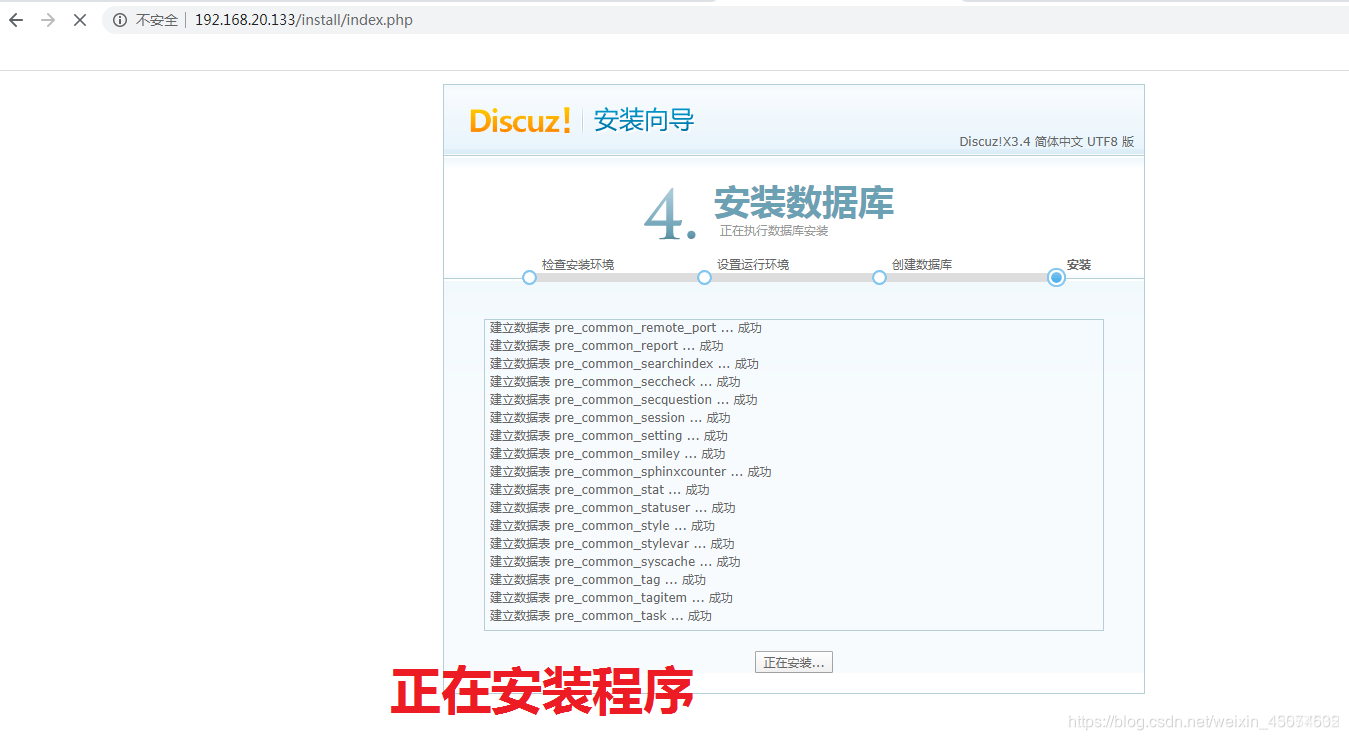Click the 创建数据库 step circle
Viewport: 1349px width, 740px height.
(x=879, y=277)
